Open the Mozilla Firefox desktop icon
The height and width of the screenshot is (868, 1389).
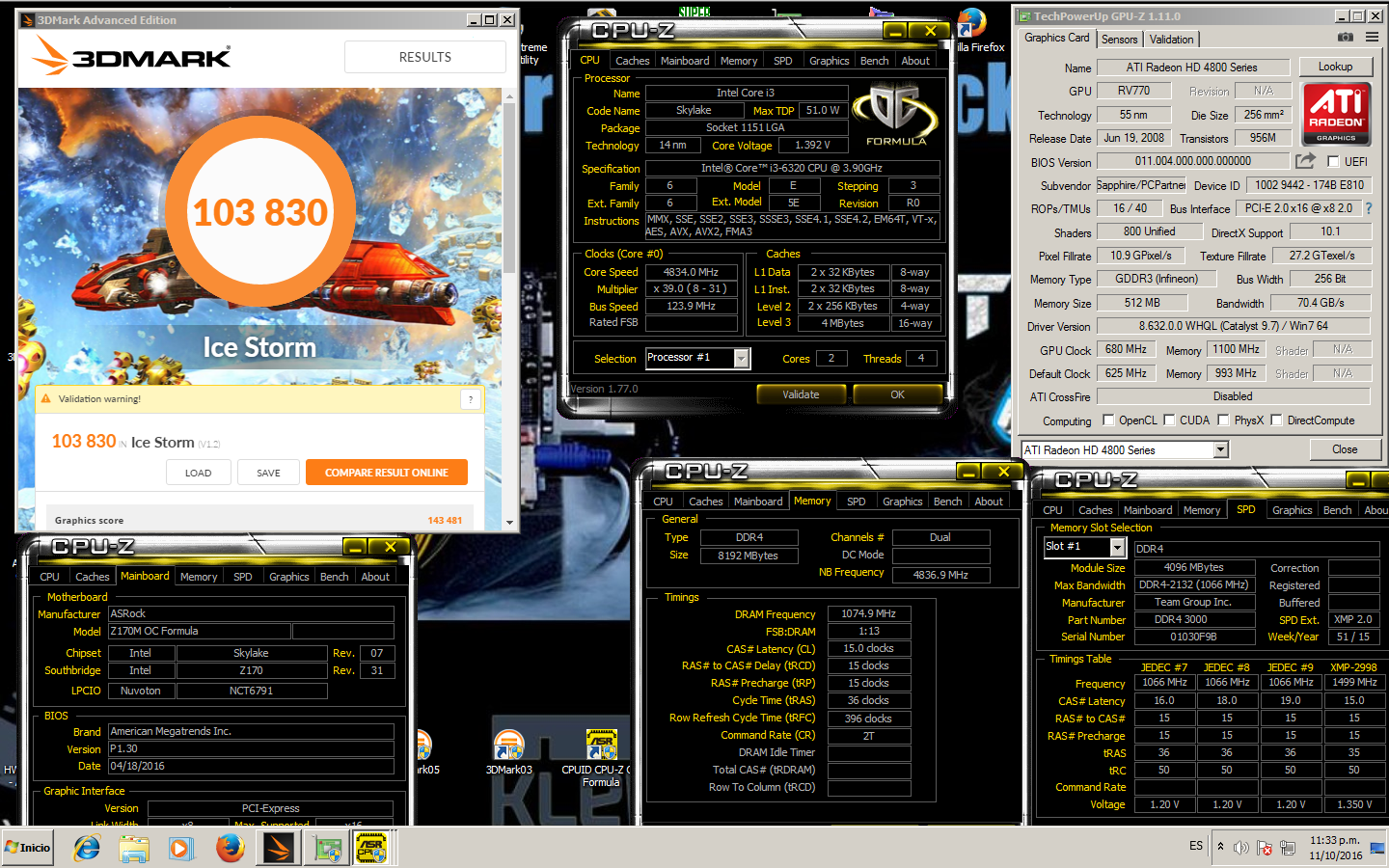[x=972, y=29]
